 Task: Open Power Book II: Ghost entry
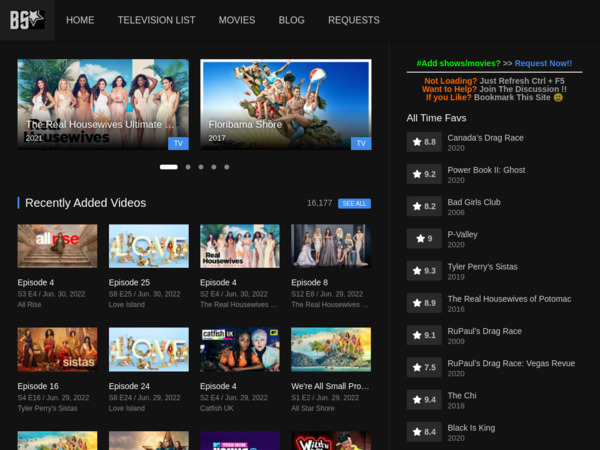486,170
